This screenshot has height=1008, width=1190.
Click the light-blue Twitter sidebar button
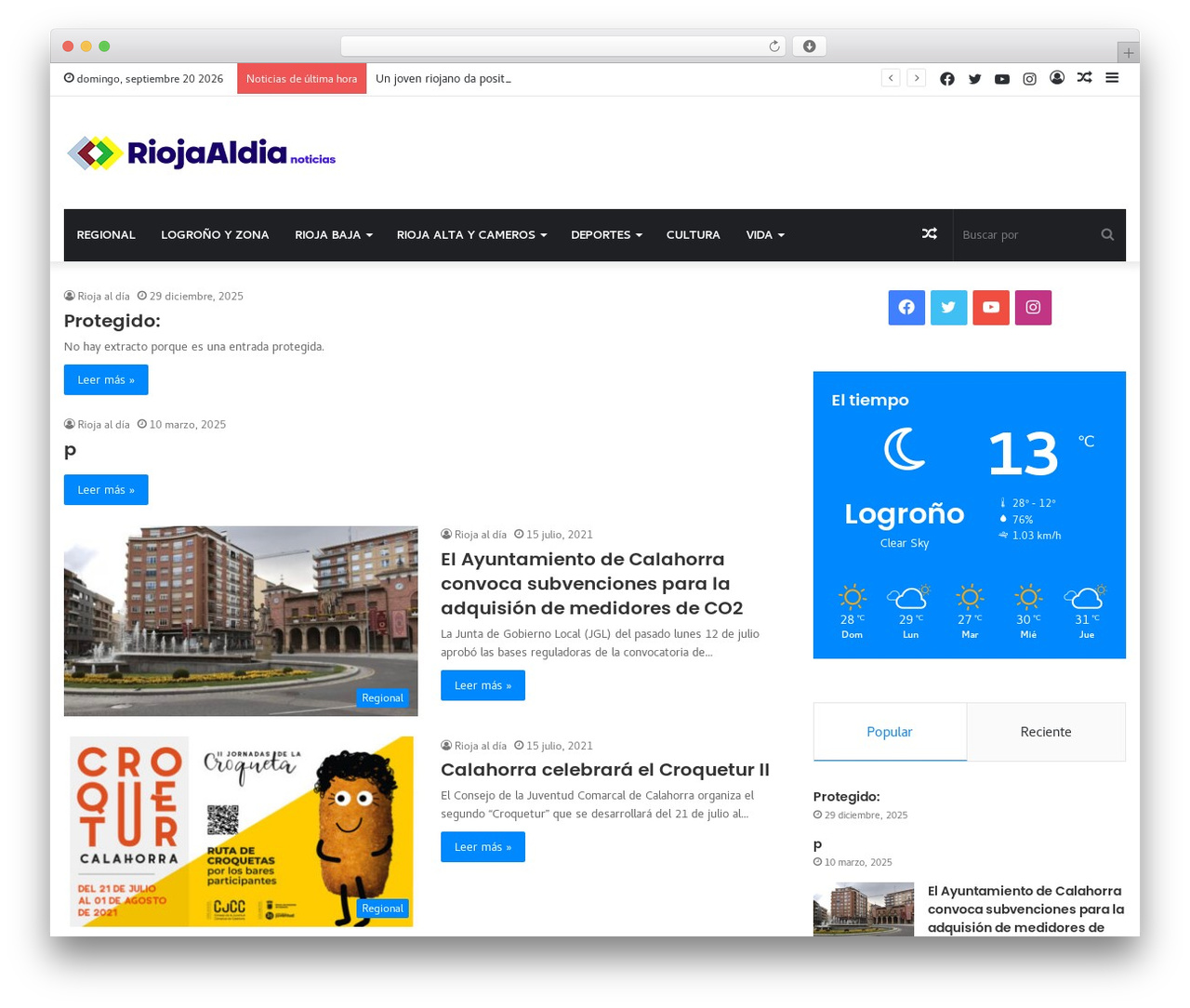click(x=948, y=308)
